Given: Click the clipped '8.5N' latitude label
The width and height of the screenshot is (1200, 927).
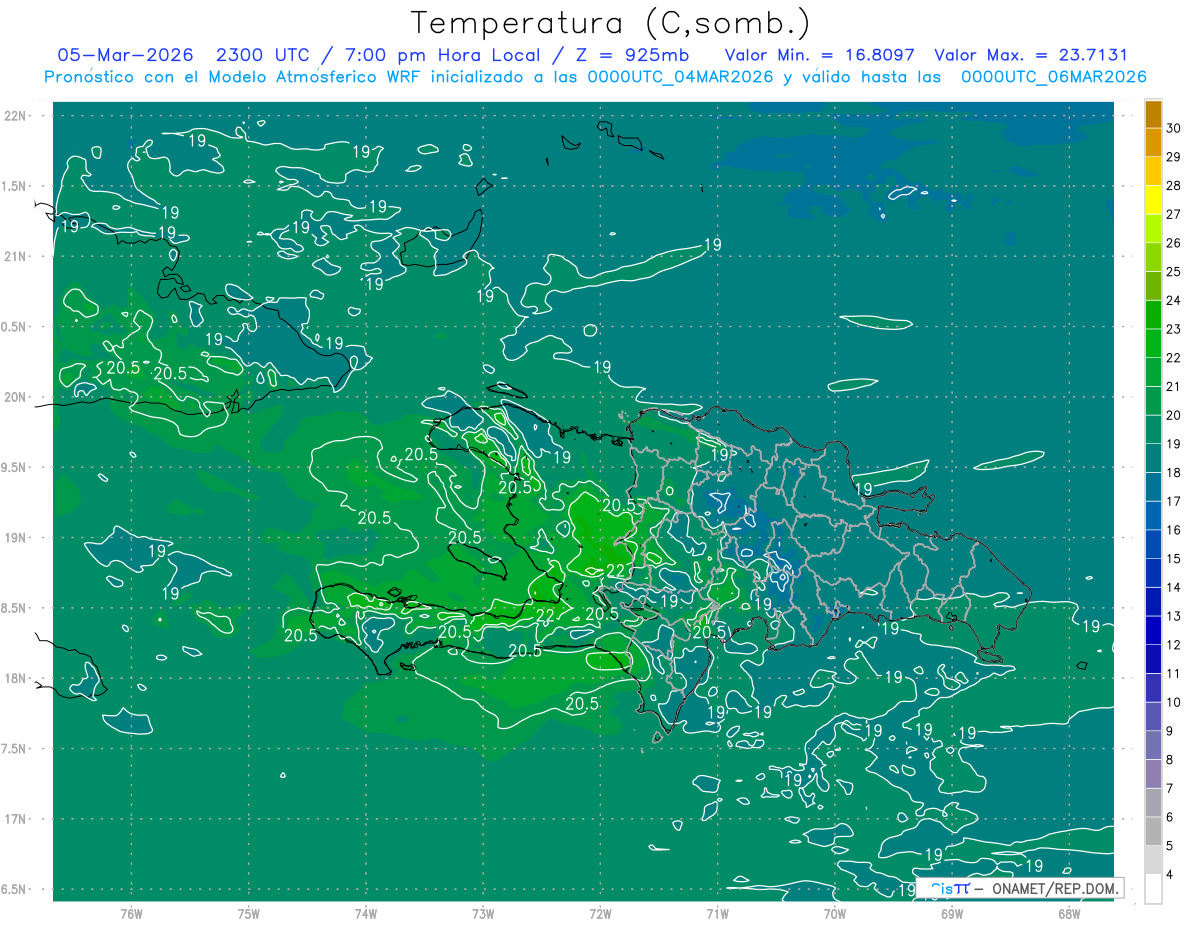Looking at the screenshot, I should 13,608.
